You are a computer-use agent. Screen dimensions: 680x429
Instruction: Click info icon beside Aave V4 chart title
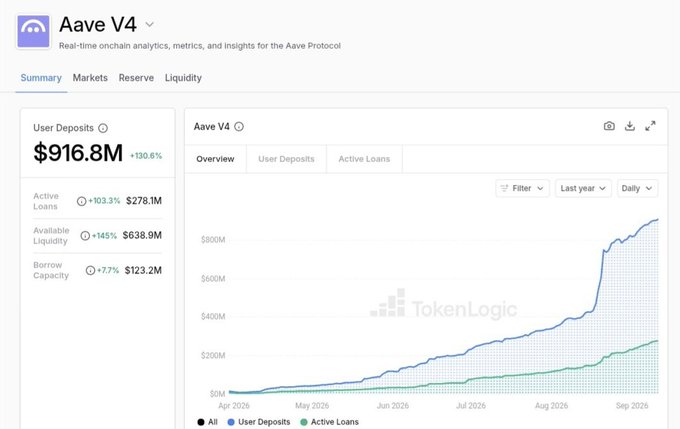click(x=239, y=127)
